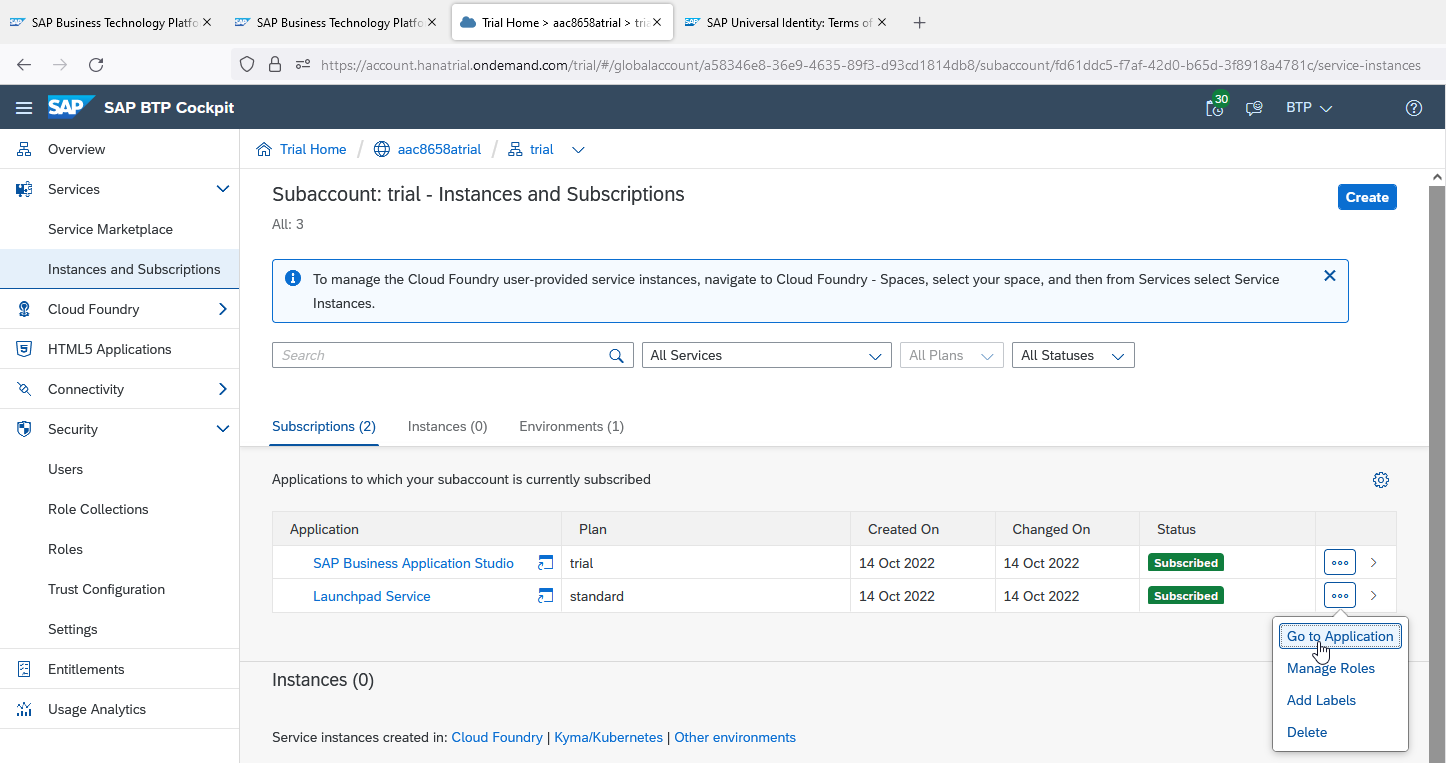Open the notifications bell in the cockpit header
1446x763 pixels.
1214,107
